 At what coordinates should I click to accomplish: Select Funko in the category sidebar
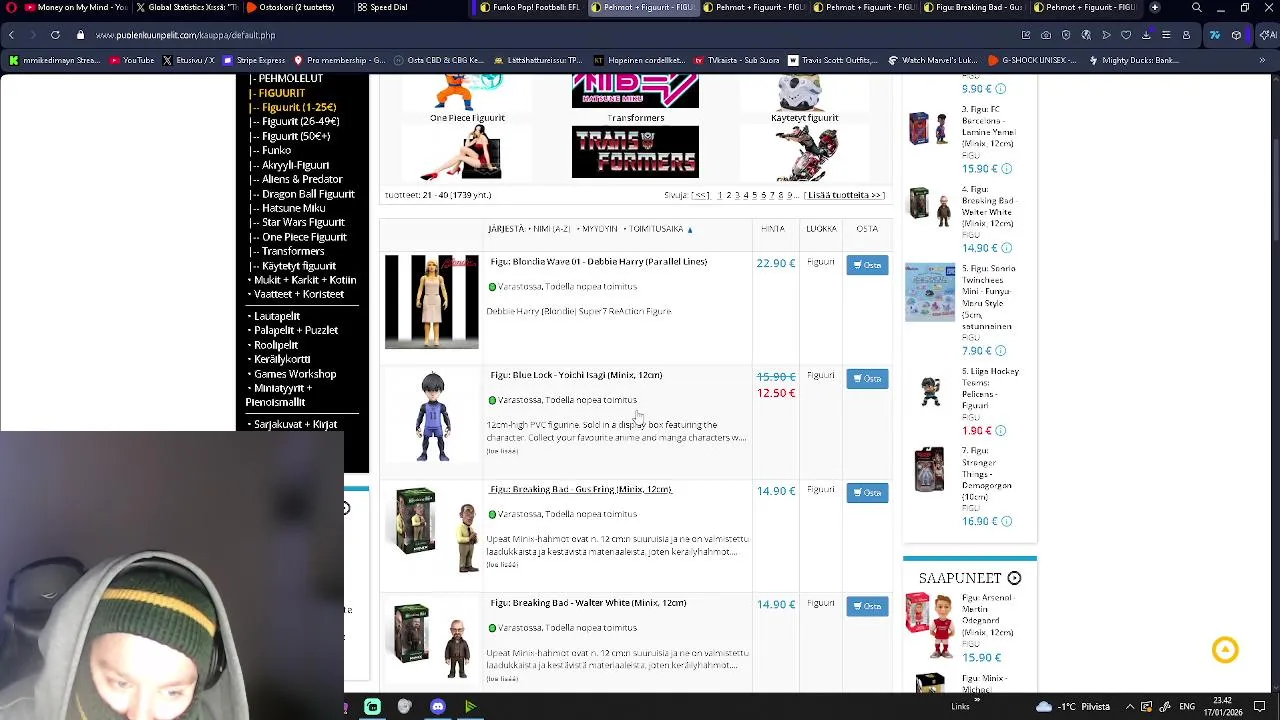276,150
